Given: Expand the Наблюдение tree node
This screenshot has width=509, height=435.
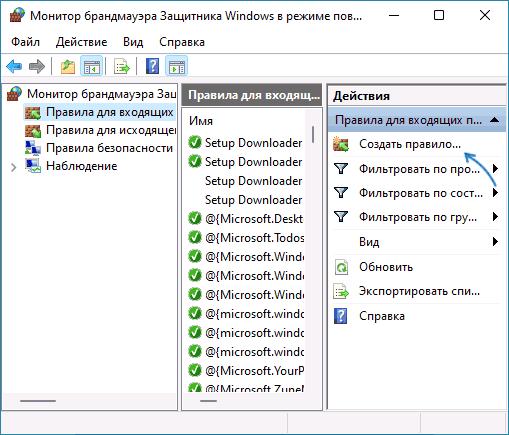Looking at the screenshot, I should [x=13, y=167].
